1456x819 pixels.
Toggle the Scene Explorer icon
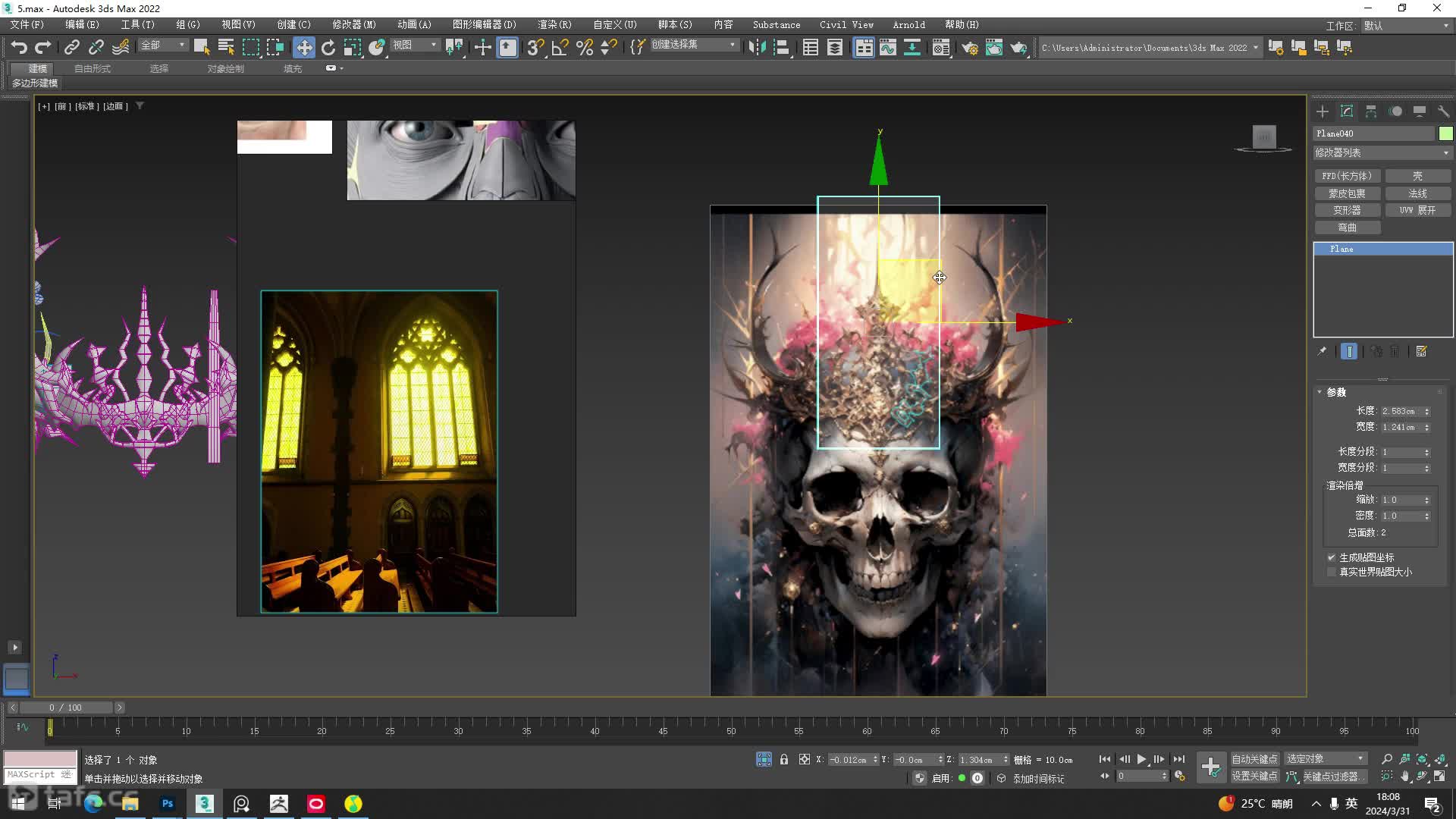point(811,47)
